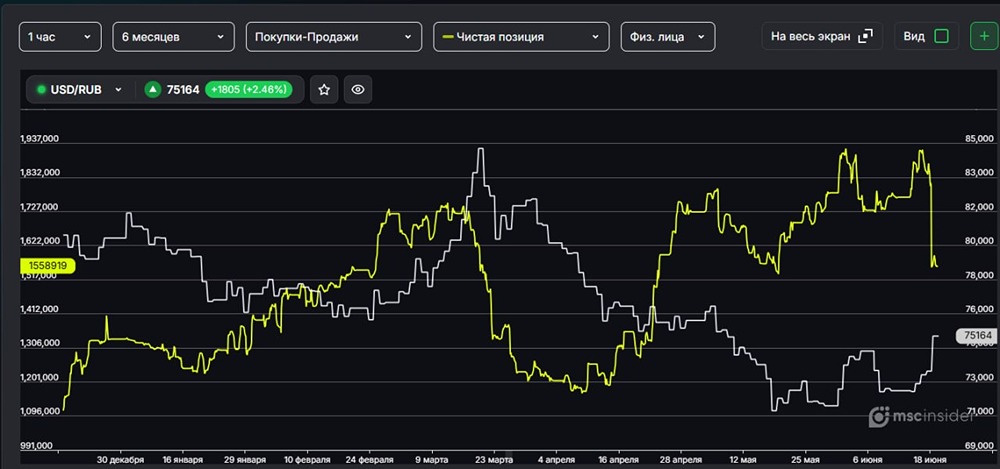Viewport: 1000px width, 469px height.
Task: Click the 78,000 right axis value
Action: (980, 275)
